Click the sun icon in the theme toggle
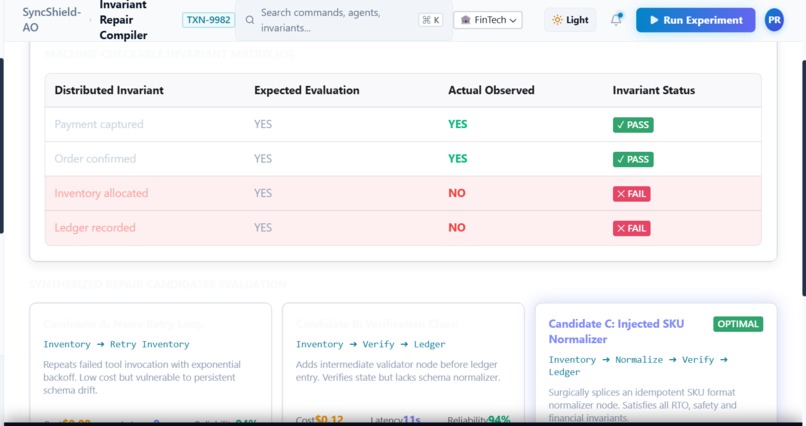806x426 pixels. pyautogui.click(x=557, y=20)
